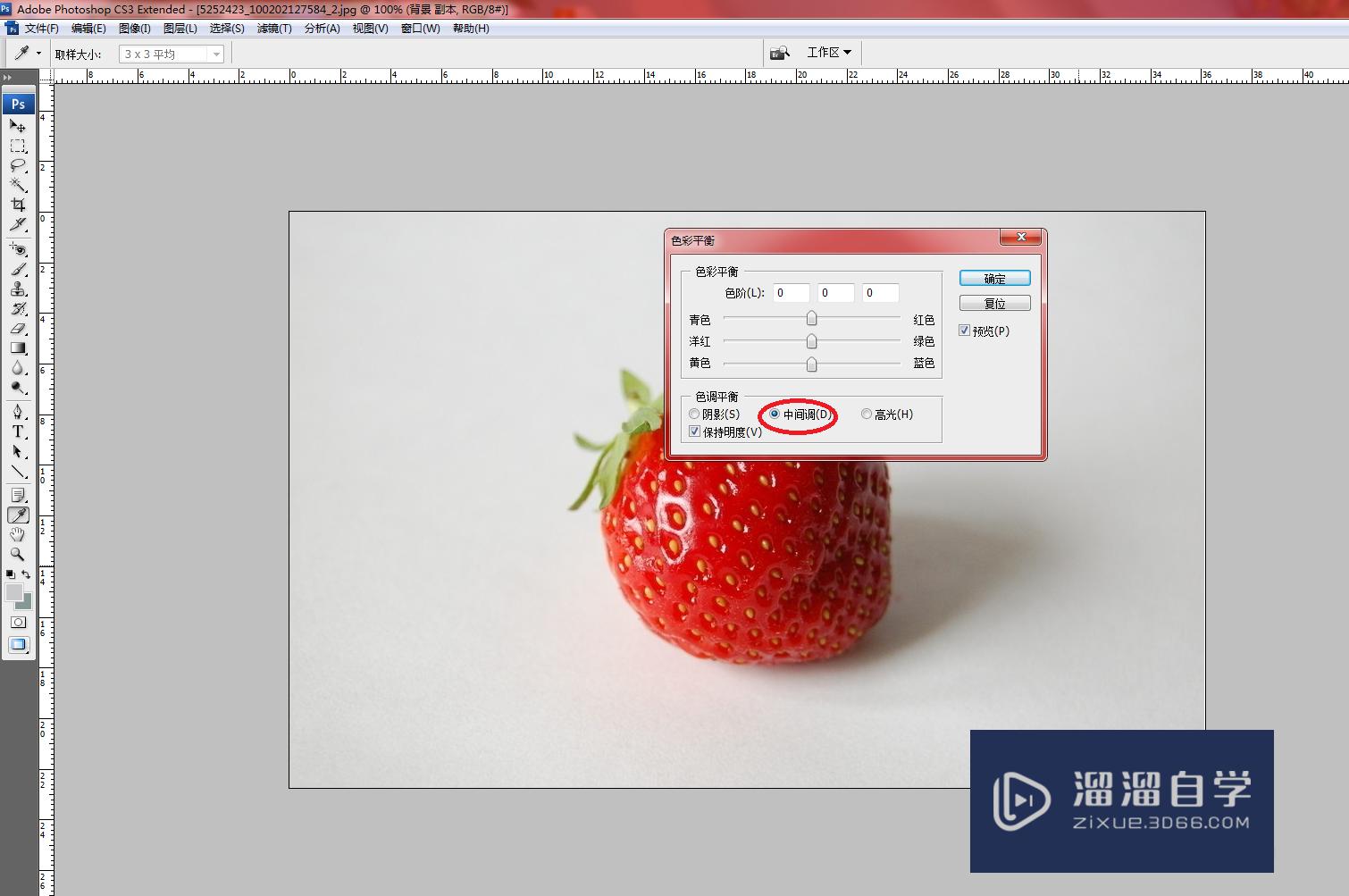Open the 工作区 workspace dropdown
Screen dimensions: 1349x896
(x=829, y=53)
